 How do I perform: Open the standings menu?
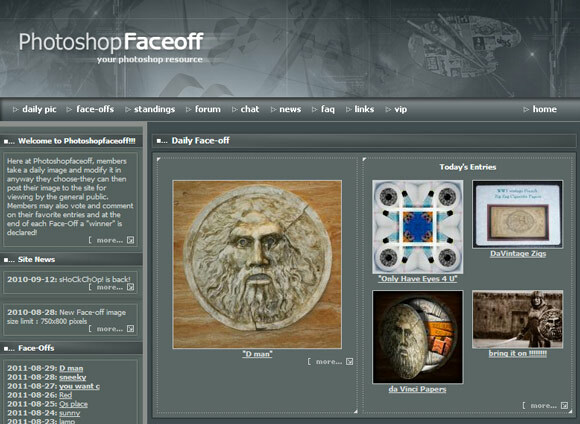[154, 109]
